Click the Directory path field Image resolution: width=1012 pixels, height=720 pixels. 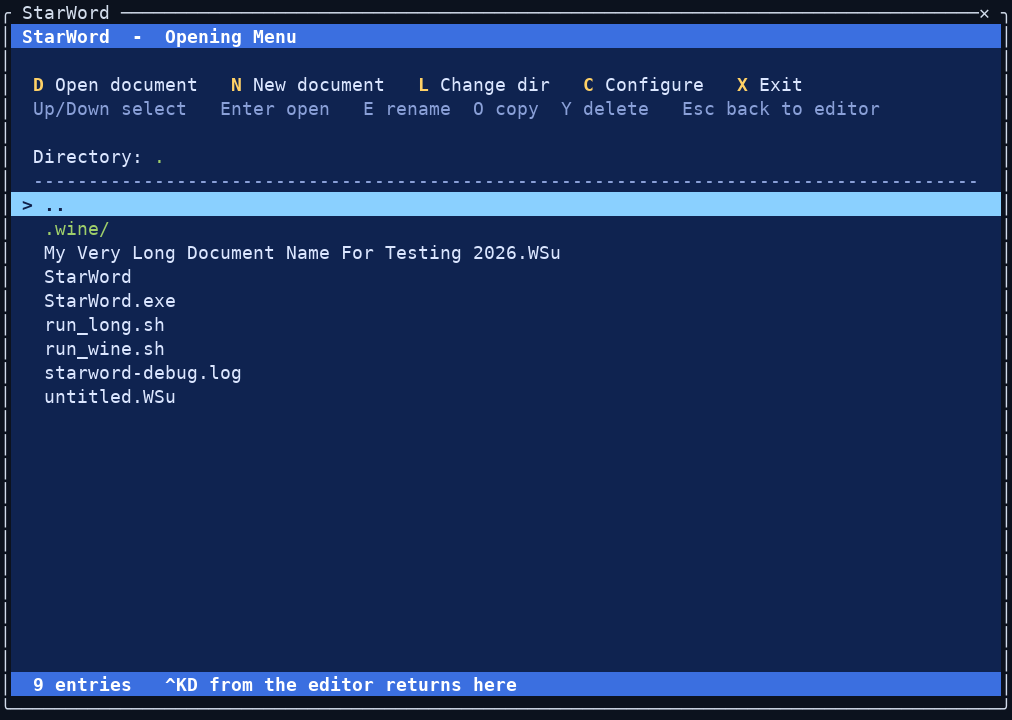click(x=159, y=157)
